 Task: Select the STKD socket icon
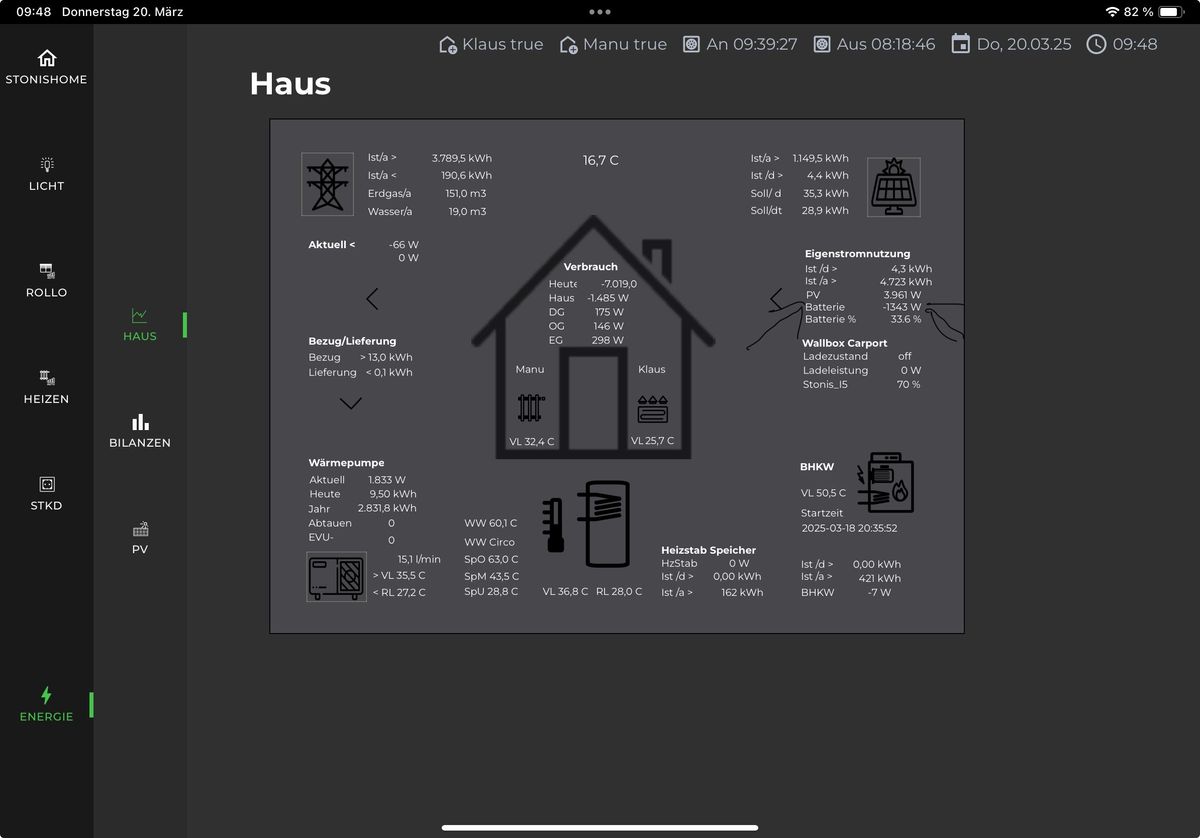(x=46, y=484)
